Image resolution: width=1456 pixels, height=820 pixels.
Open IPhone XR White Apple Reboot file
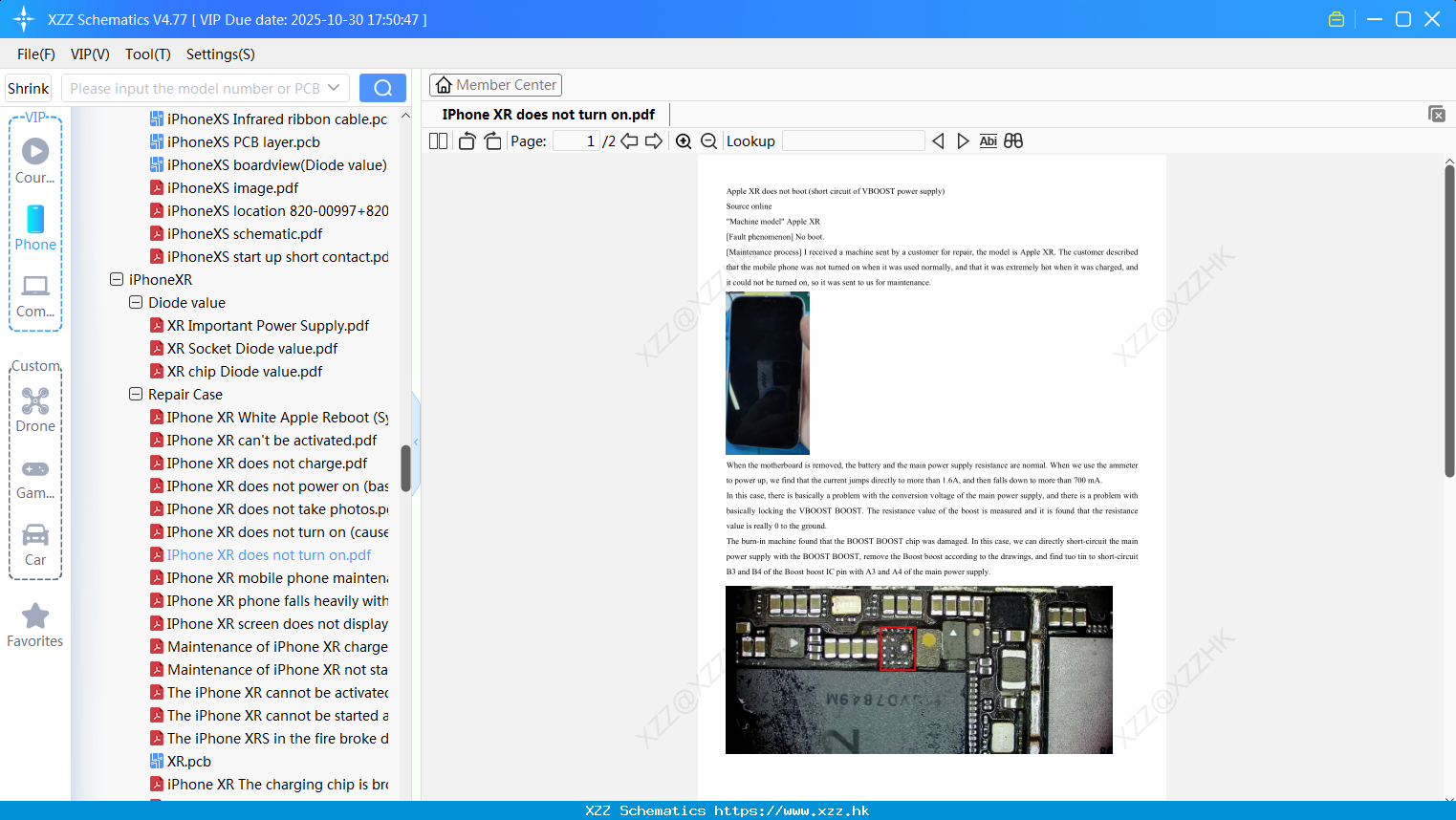[x=270, y=417]
